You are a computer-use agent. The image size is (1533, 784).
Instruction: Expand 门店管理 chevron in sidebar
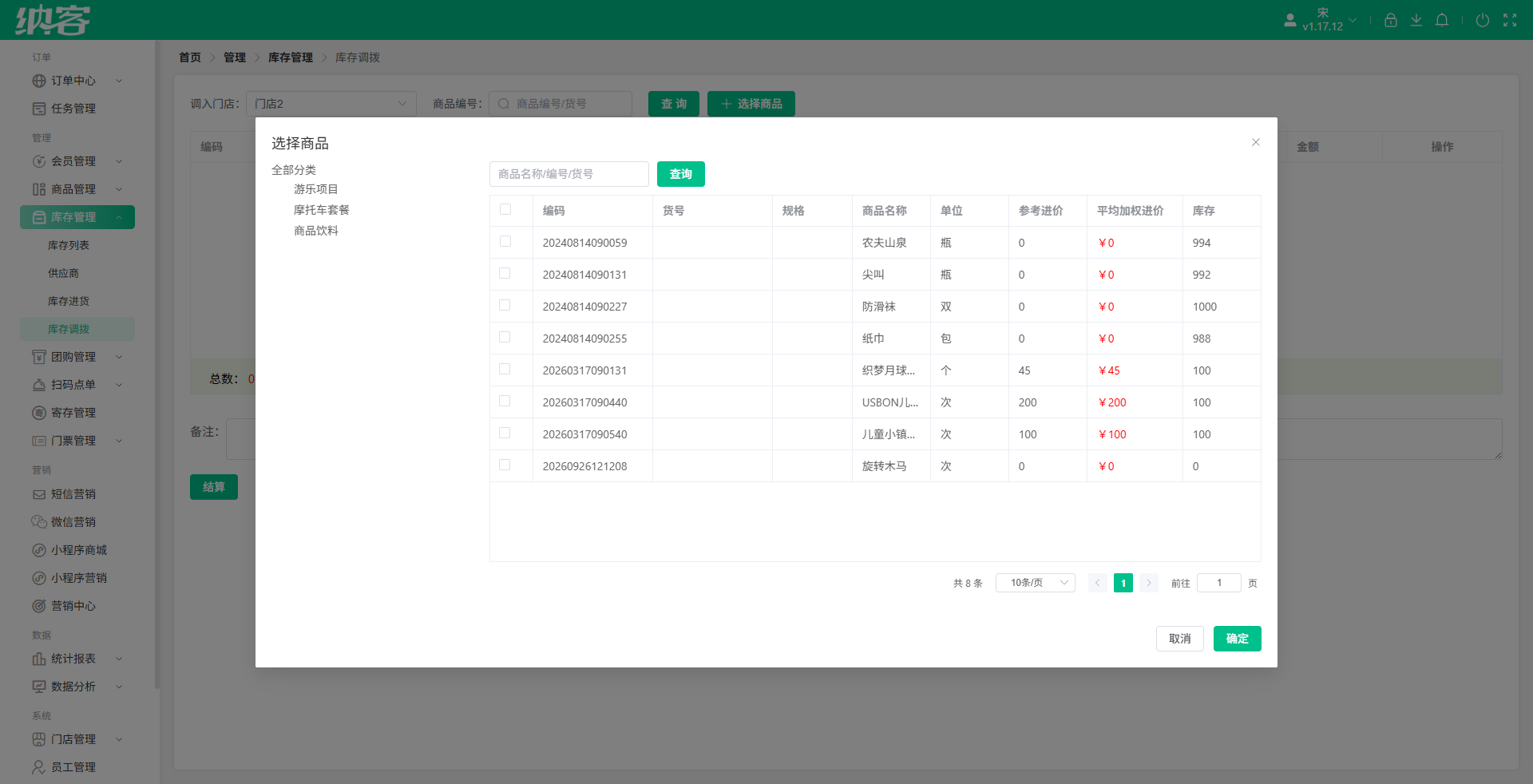[x=119, y=739]
